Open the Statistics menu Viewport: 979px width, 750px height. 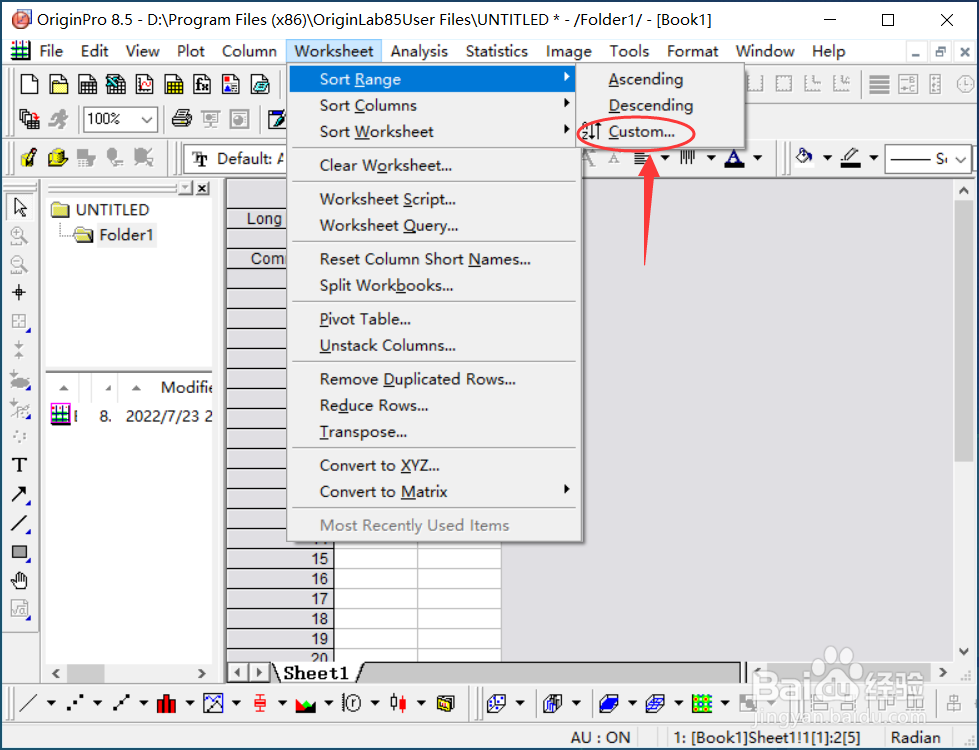(496, 51)
